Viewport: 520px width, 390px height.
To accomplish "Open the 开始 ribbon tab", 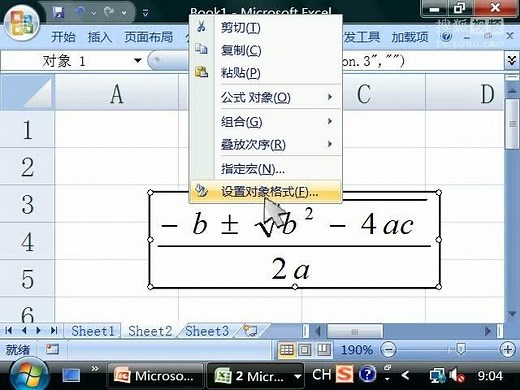I will click(x=63, y=37).
